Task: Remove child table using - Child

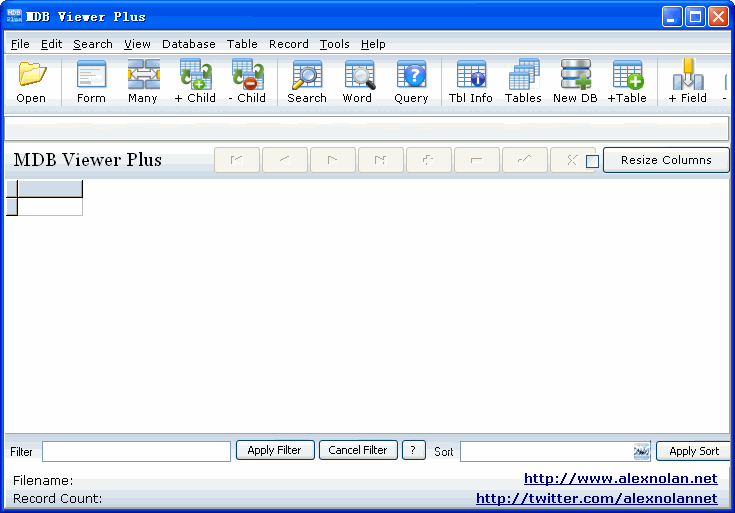Action: coord(247,81)
